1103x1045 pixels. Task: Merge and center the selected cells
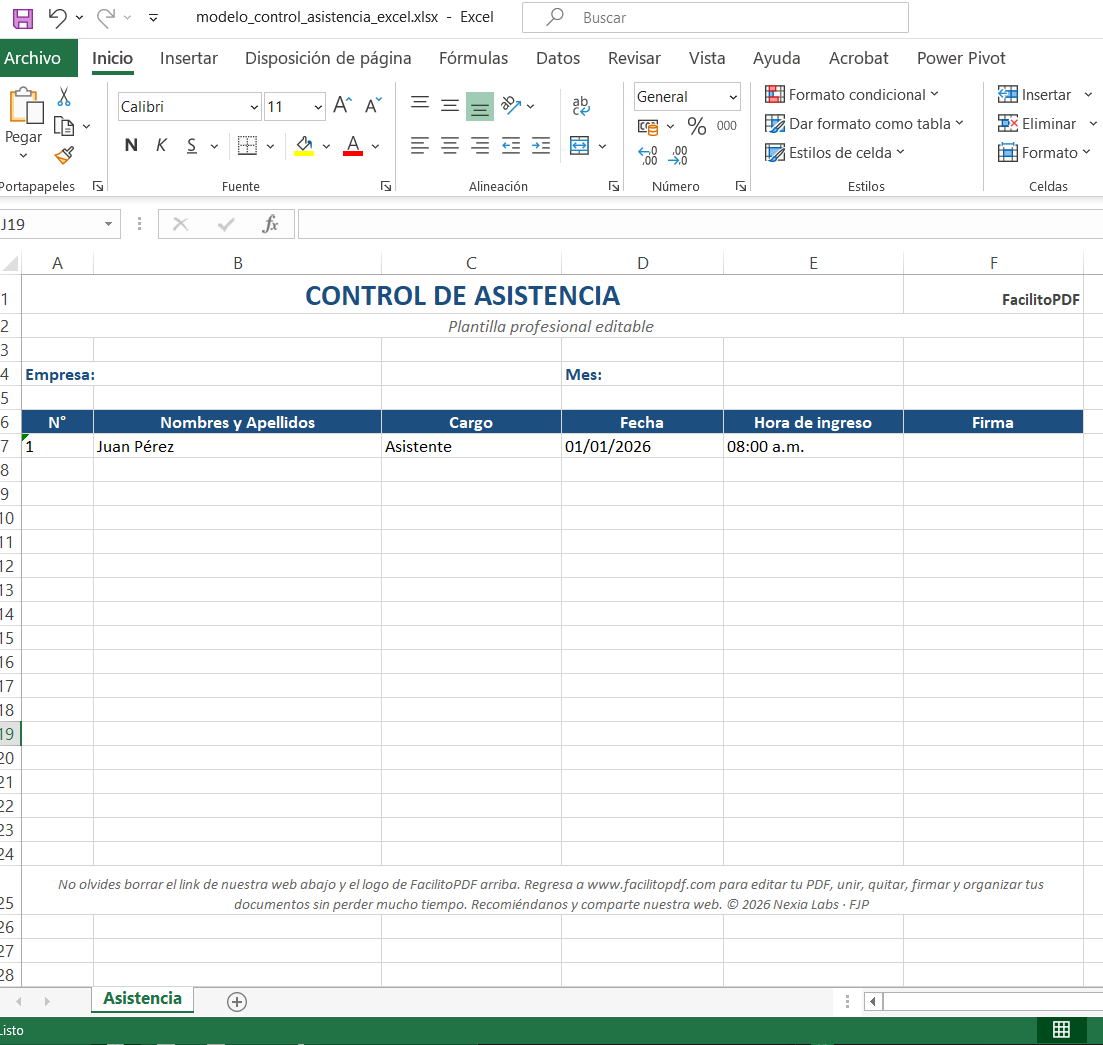[x=580, y=146]
